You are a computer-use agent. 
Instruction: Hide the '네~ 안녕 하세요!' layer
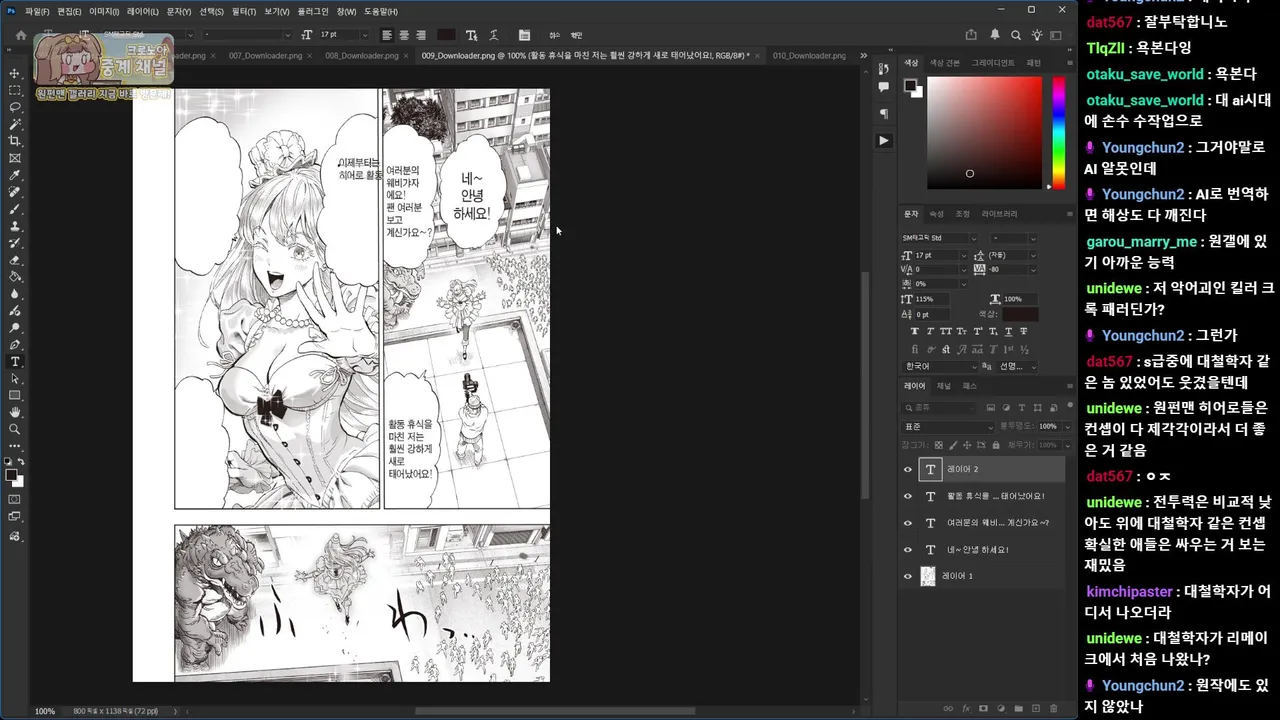click(x=908, y=549)
